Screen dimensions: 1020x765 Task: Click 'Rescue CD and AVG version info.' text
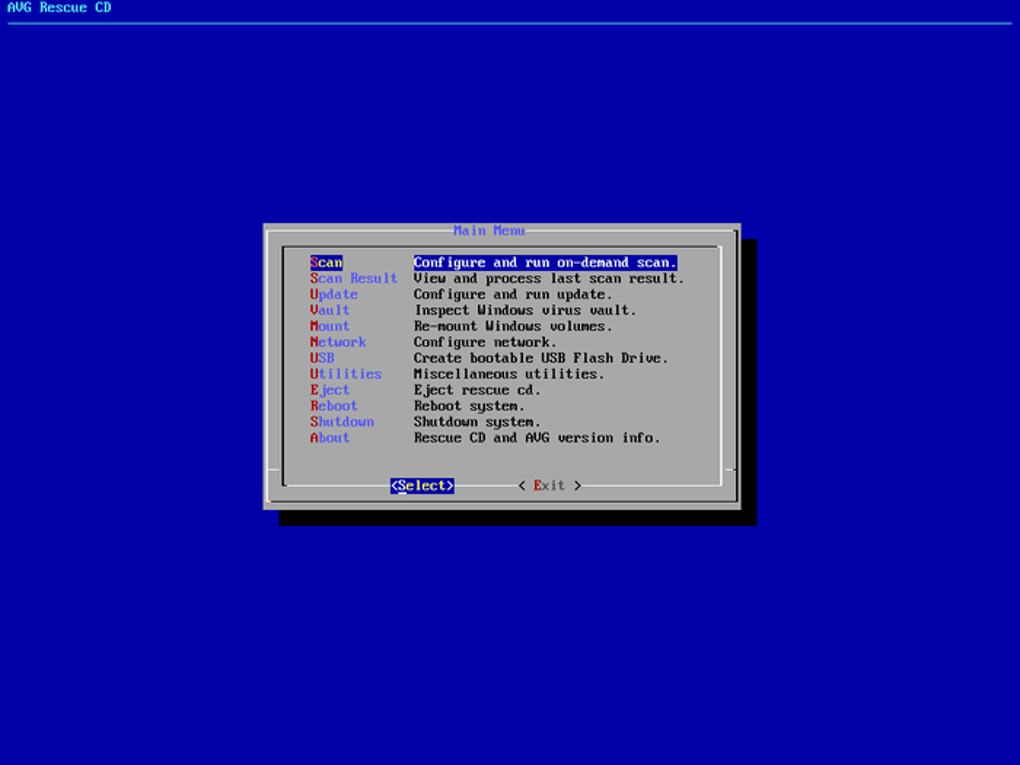[537, 438]
